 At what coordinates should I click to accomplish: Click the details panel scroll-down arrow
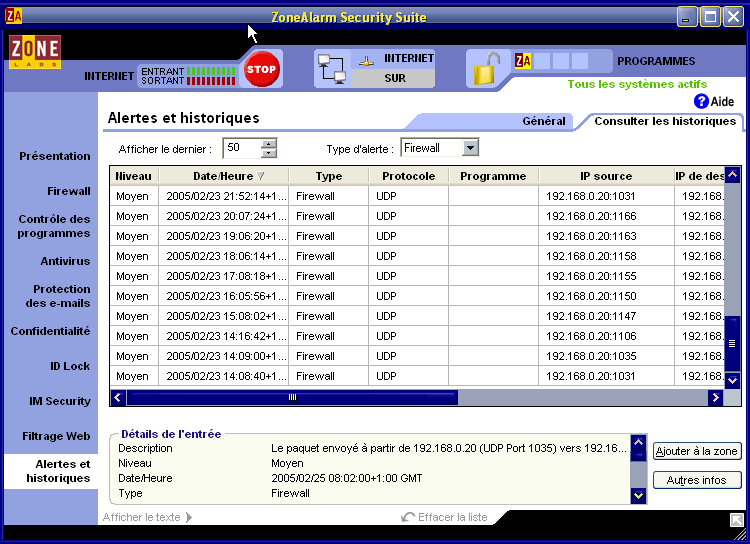tap(638, 496)
